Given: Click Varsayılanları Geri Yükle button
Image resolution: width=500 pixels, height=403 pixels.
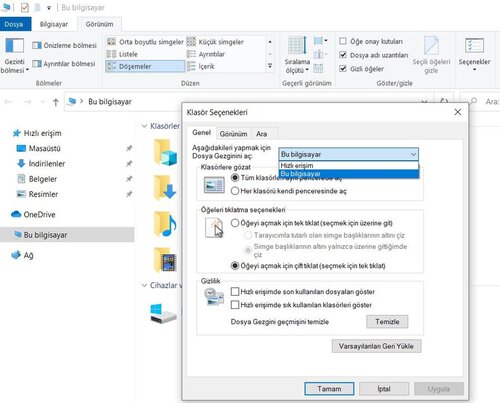Looking at the screenshot, I should (x=376, y=346).
